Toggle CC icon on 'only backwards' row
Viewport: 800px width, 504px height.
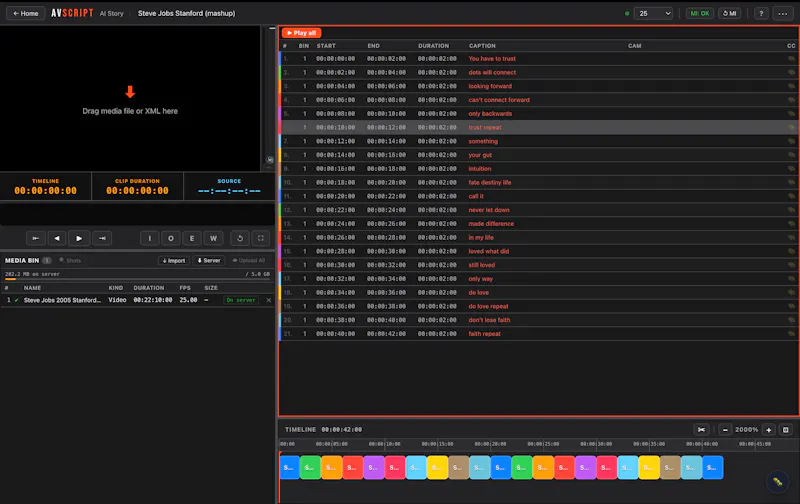click(x=791, y=114)
